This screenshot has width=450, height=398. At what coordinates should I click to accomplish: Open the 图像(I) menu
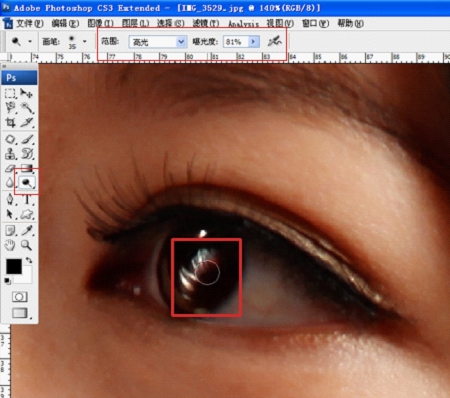(x=100, y=23)
